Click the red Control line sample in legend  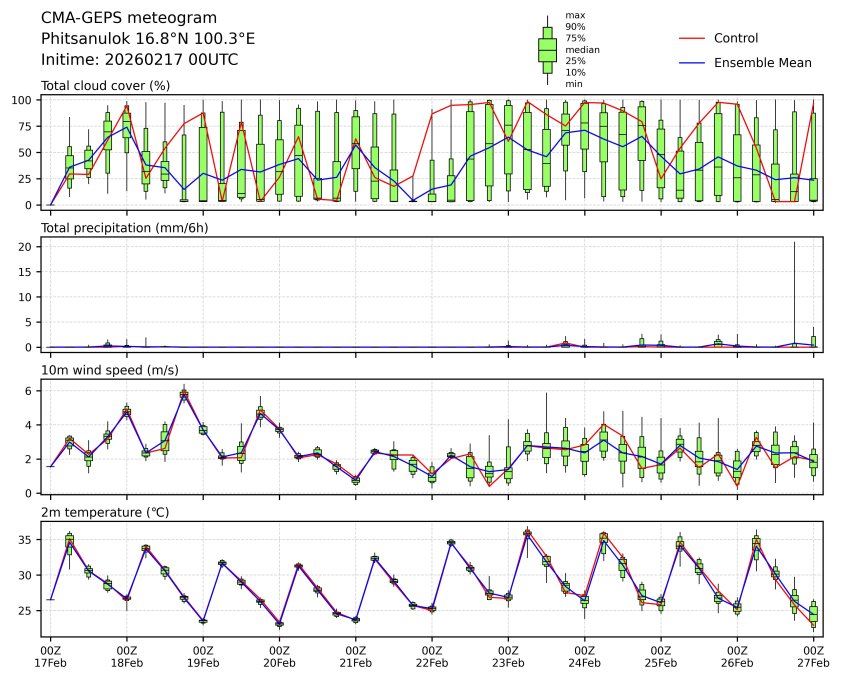point(692,38)
